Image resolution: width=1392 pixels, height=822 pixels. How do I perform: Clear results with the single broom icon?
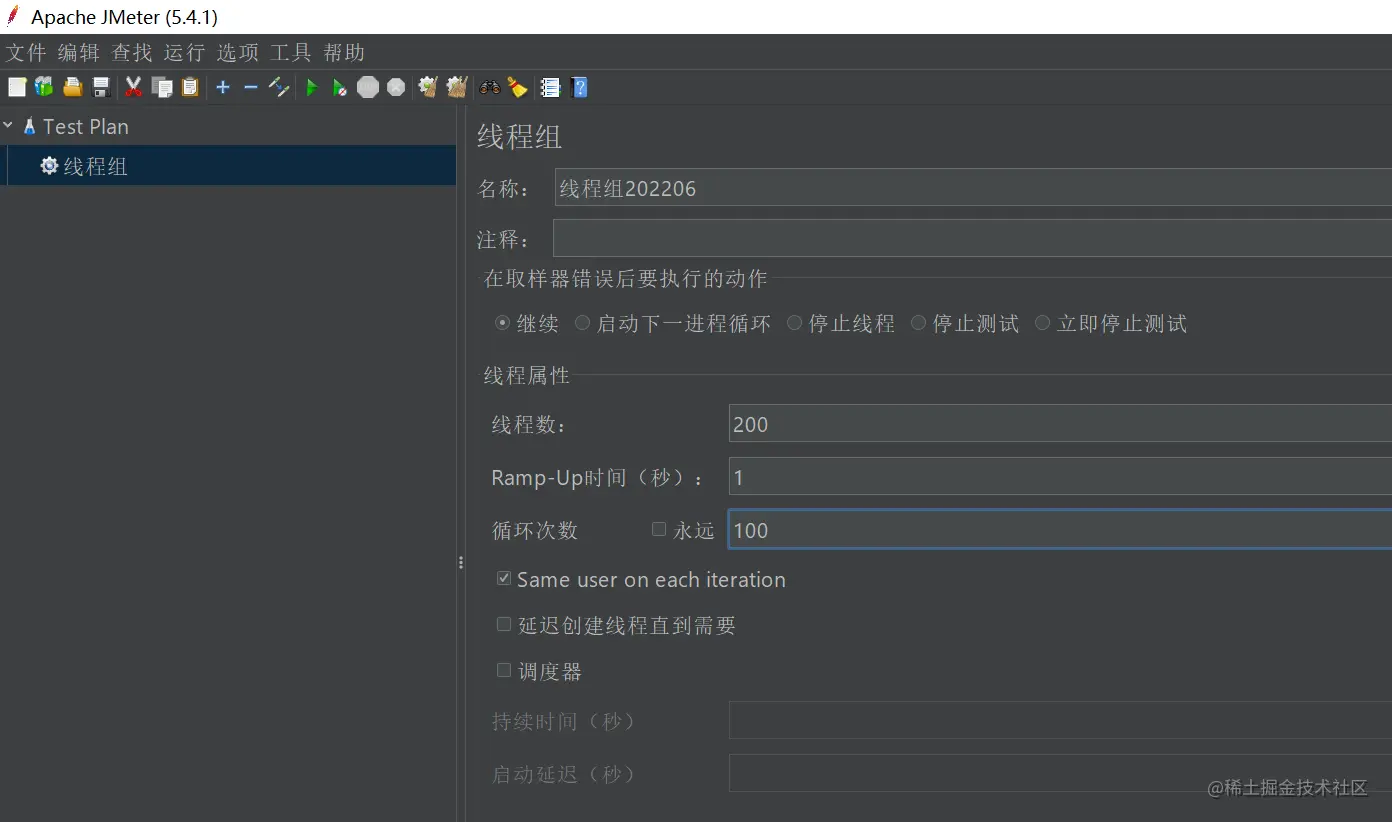[428, 88]
